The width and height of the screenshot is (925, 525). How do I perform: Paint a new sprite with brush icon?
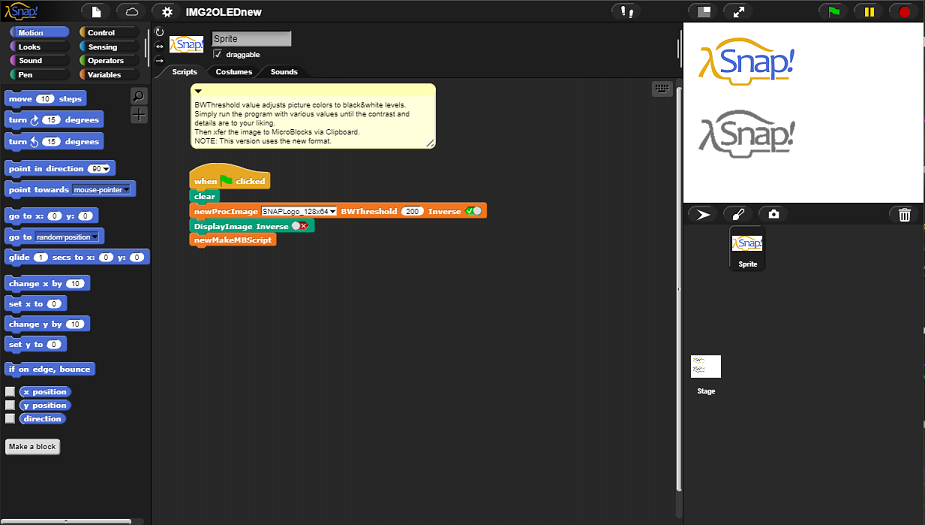738,215
